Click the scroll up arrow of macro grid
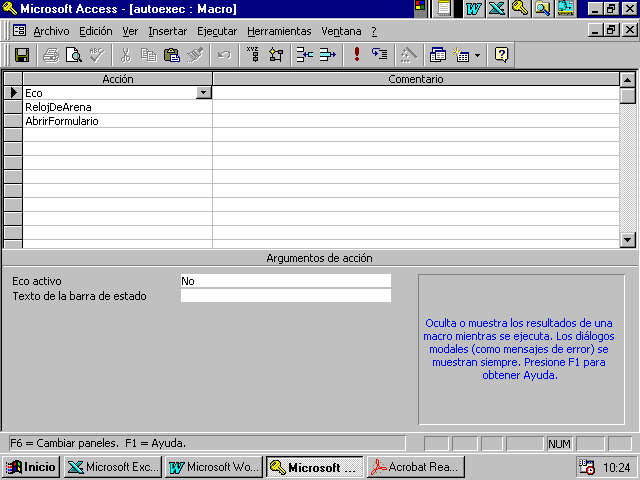Screen dimensions: 640x480 point(628,80)
